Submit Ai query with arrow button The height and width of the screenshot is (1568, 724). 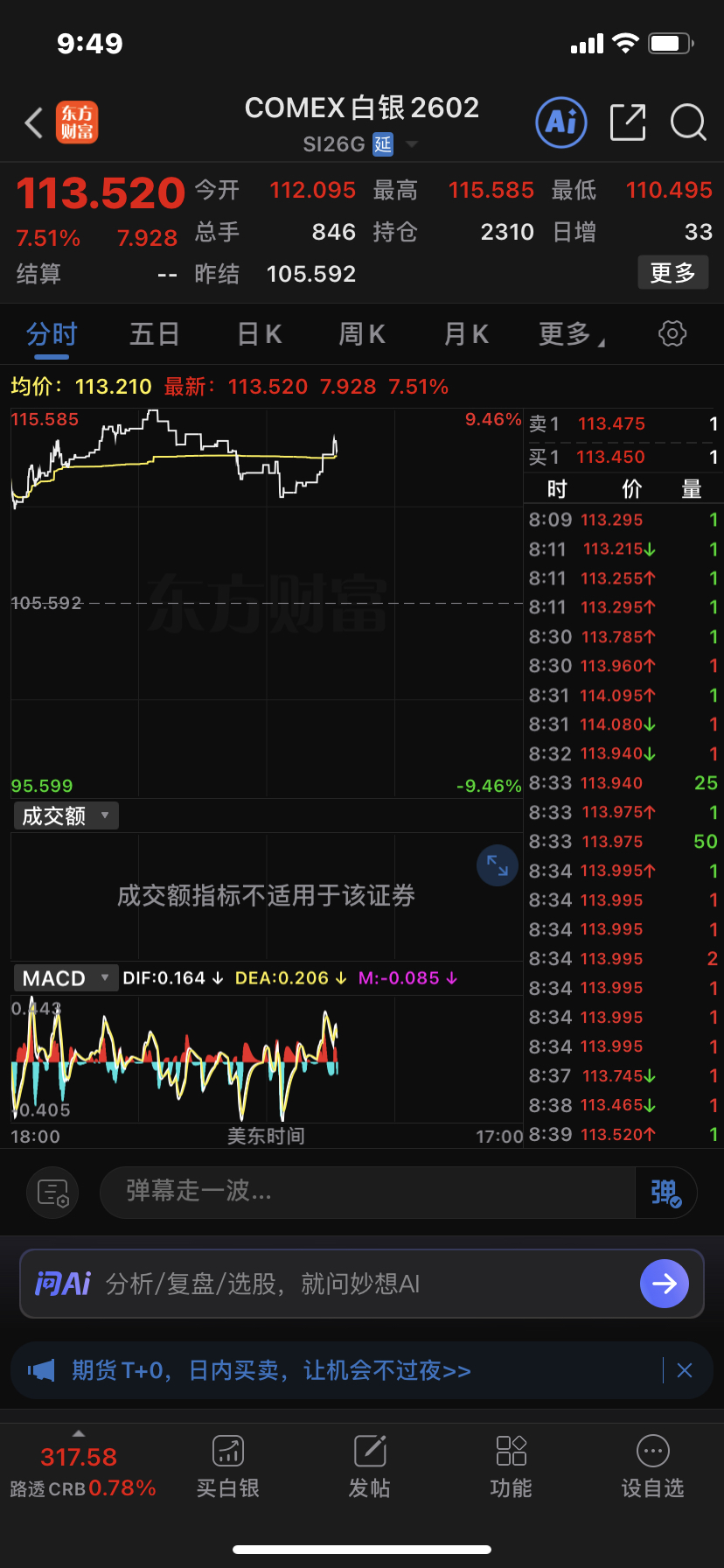(x=665, y=1284)
